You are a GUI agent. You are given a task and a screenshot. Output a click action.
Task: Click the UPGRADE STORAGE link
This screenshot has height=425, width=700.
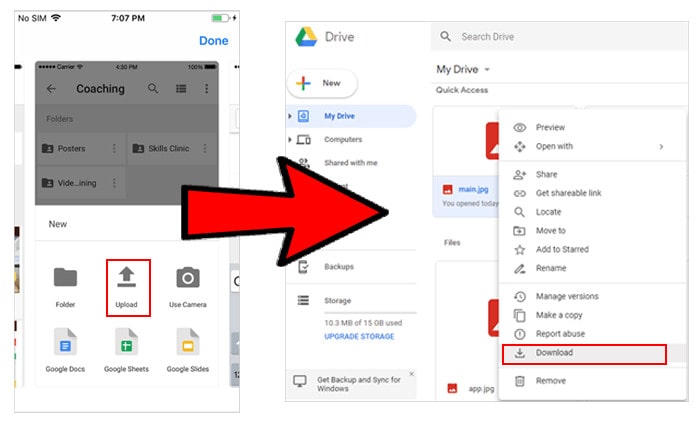point(359,336)
